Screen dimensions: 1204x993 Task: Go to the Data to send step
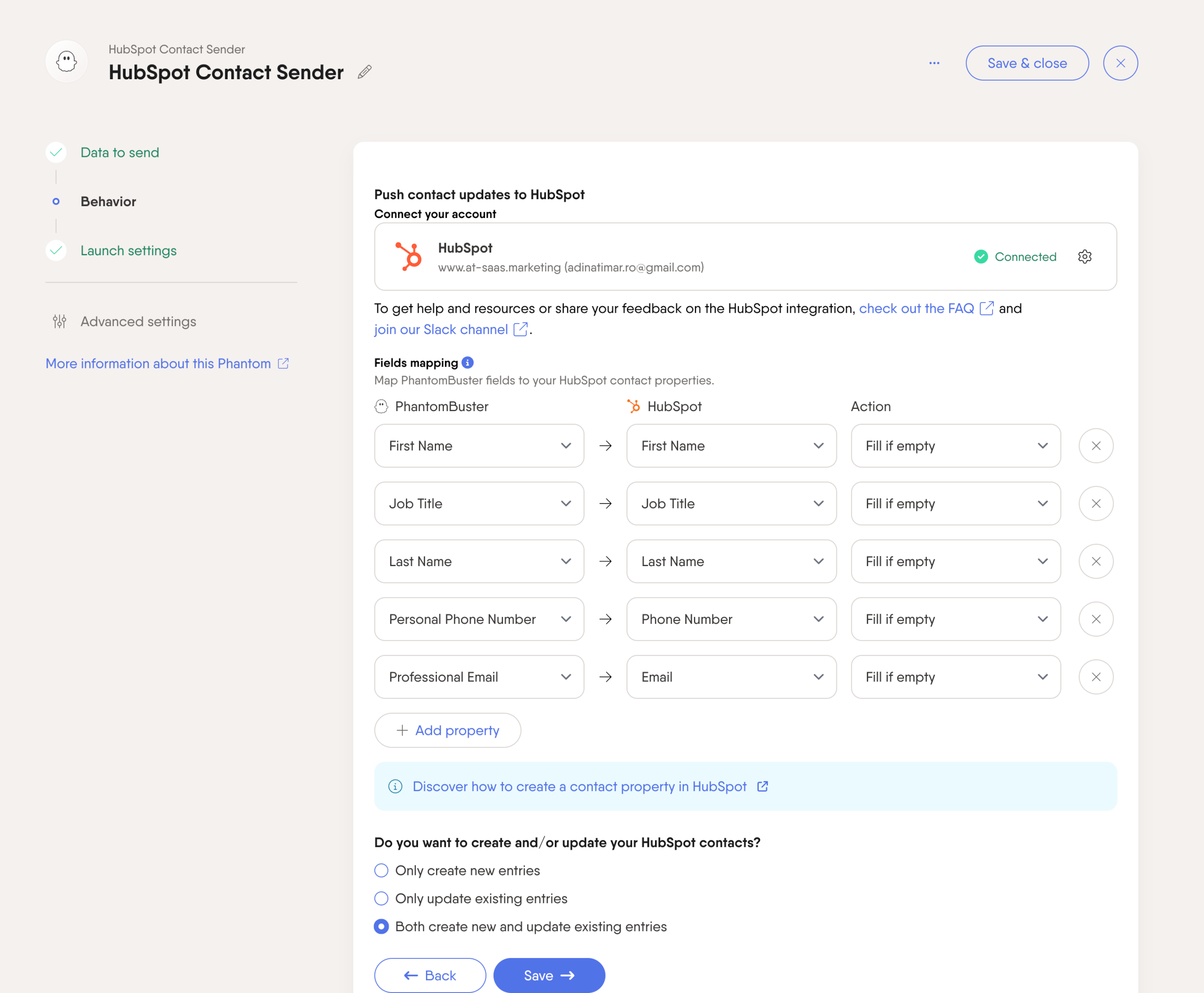(120, 152)
